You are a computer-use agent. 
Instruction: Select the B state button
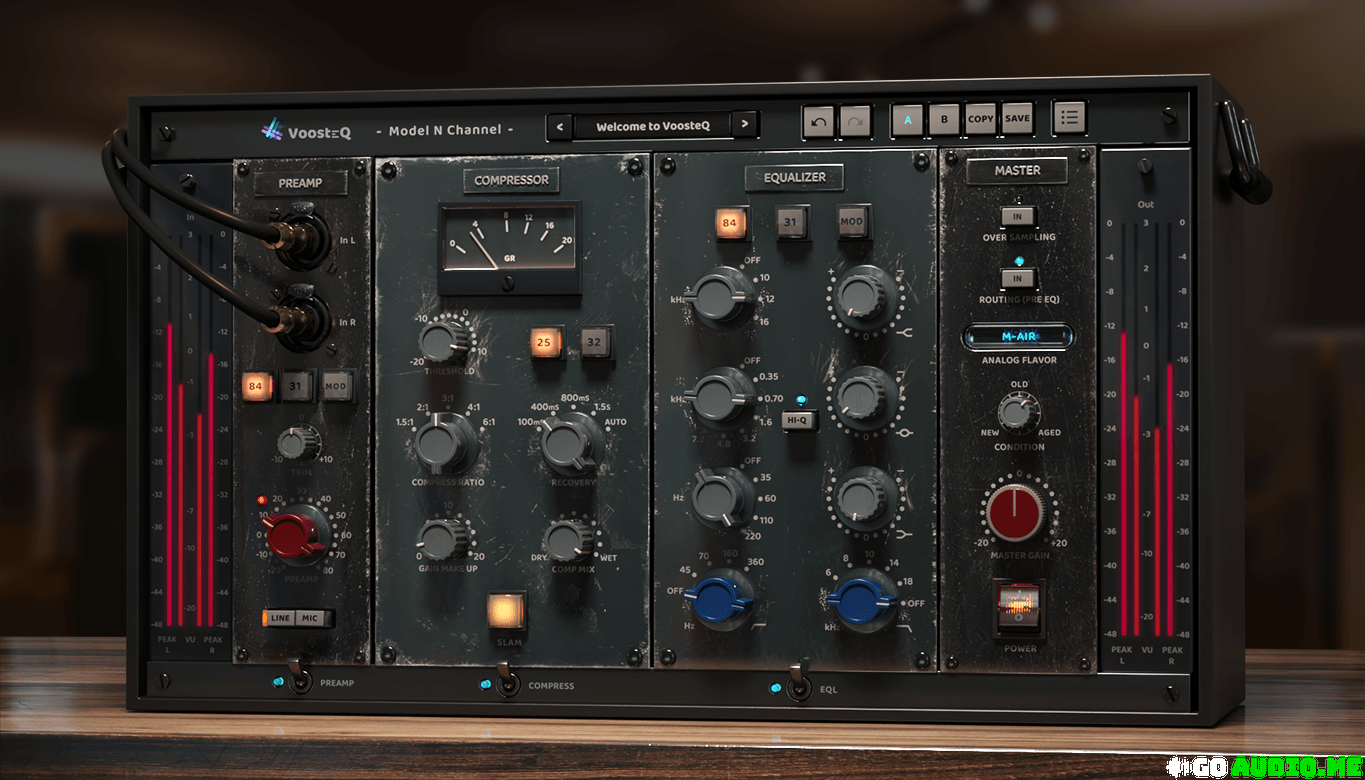pyautogui.click(x=944, y=119)
